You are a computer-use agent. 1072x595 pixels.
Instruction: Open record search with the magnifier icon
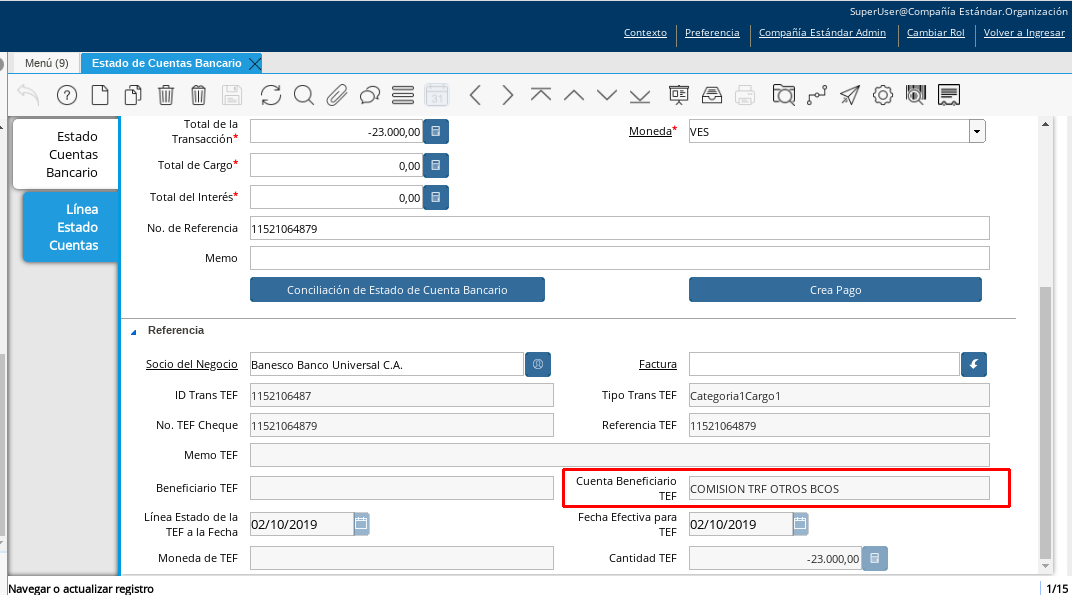tap(304, 95)
